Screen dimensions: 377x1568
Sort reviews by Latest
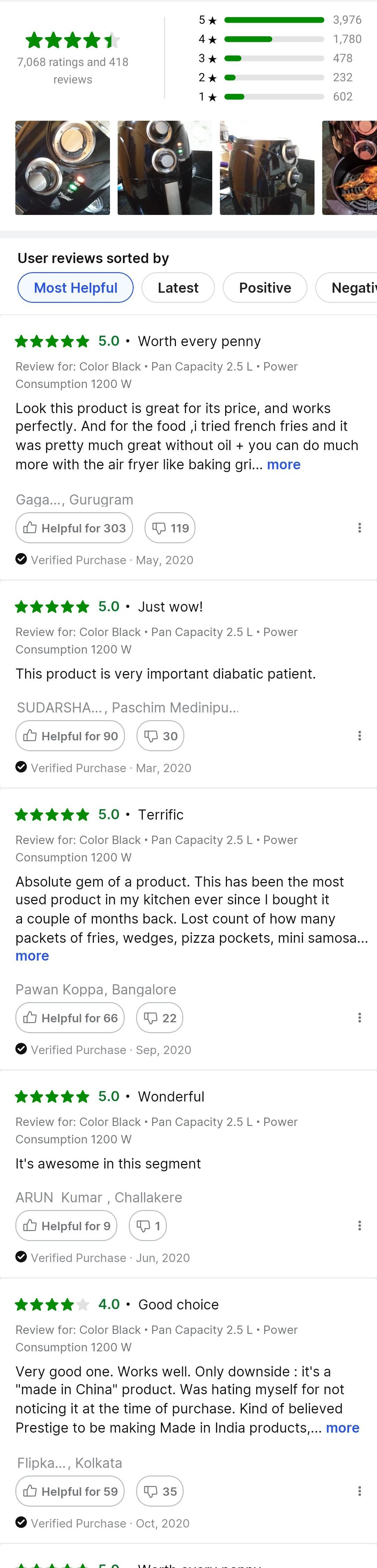(178, 288)
